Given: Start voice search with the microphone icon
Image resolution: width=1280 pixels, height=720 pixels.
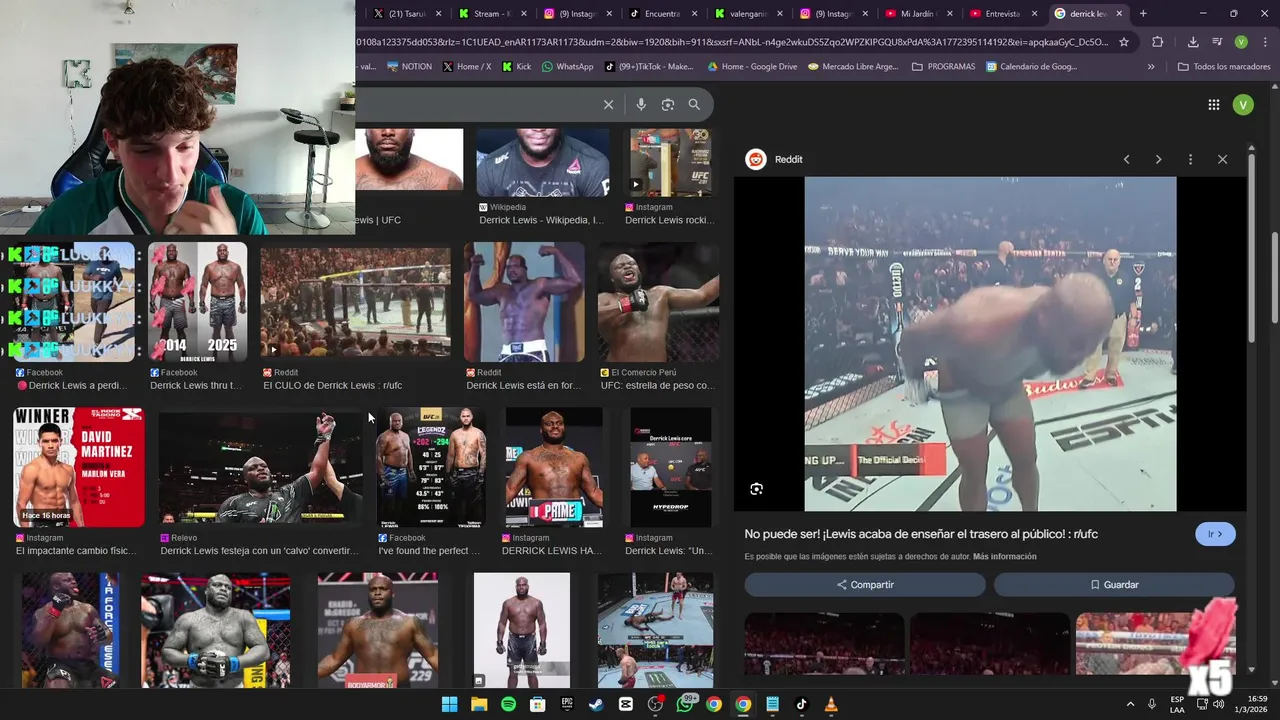Looking at the screenshot, I should (641, 105).
